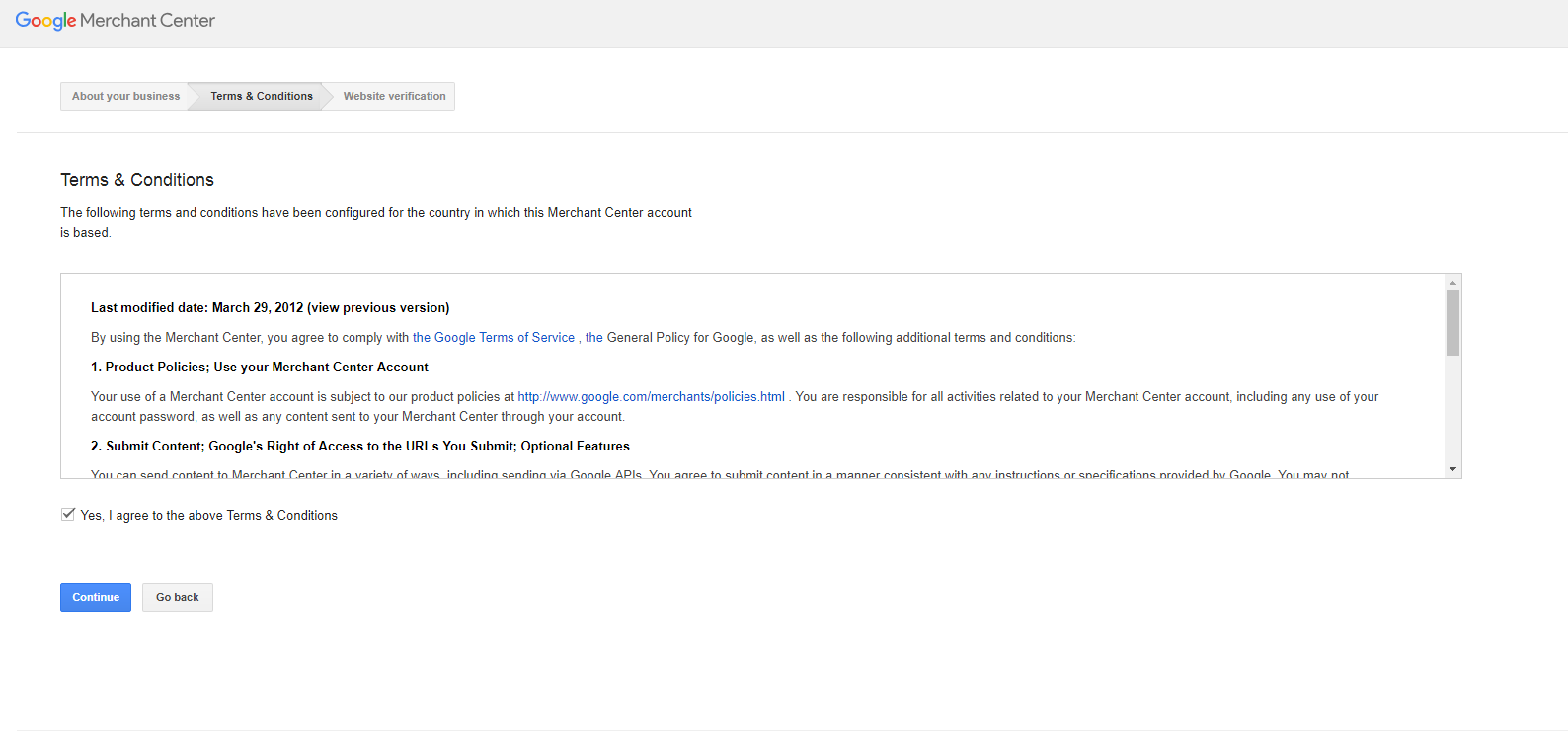The width and height of the screenshot is (1568, 737).
Task: Click heading '2. Submit Content; Google's Right of Access'
Action: (x=360, y=446)
